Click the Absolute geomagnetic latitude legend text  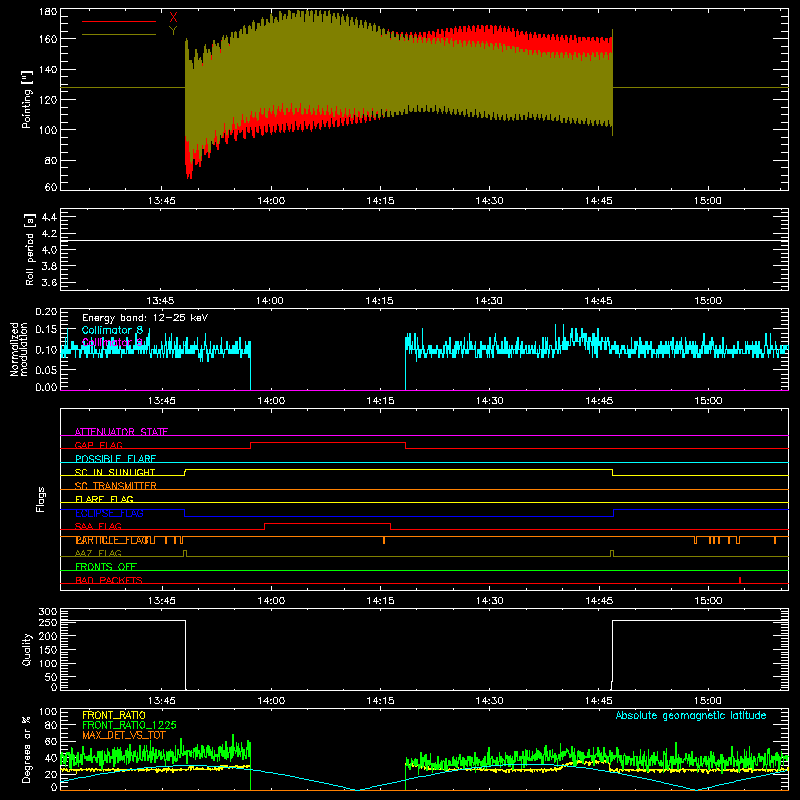[691, 715]
